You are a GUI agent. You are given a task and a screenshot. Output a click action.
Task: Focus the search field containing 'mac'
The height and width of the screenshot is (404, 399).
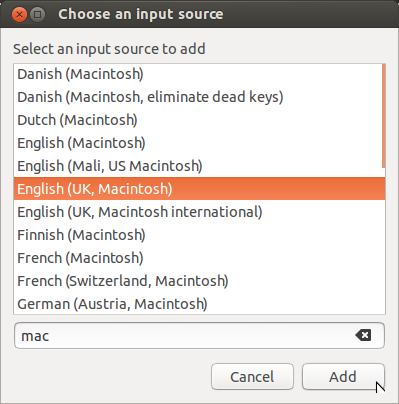point(199,335)
